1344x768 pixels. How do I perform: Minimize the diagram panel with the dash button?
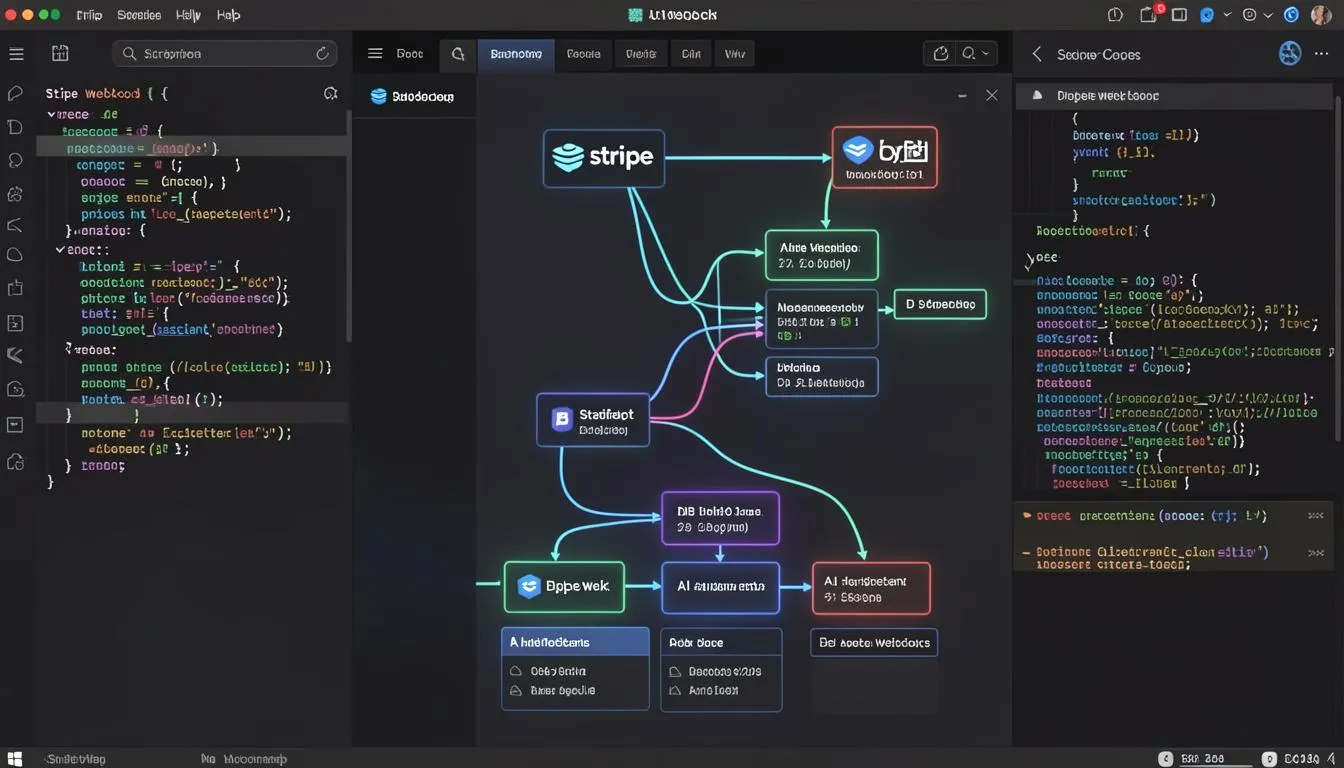pyautogui.click(x=962, y=96)
